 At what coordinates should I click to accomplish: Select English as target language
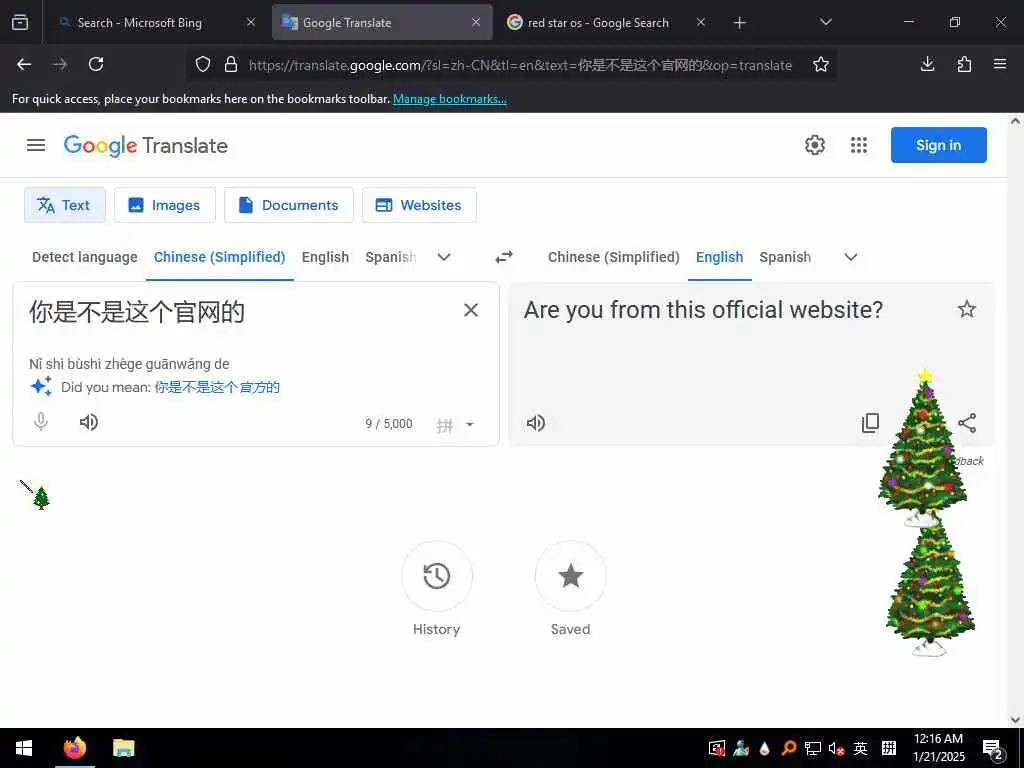[720, 257]
